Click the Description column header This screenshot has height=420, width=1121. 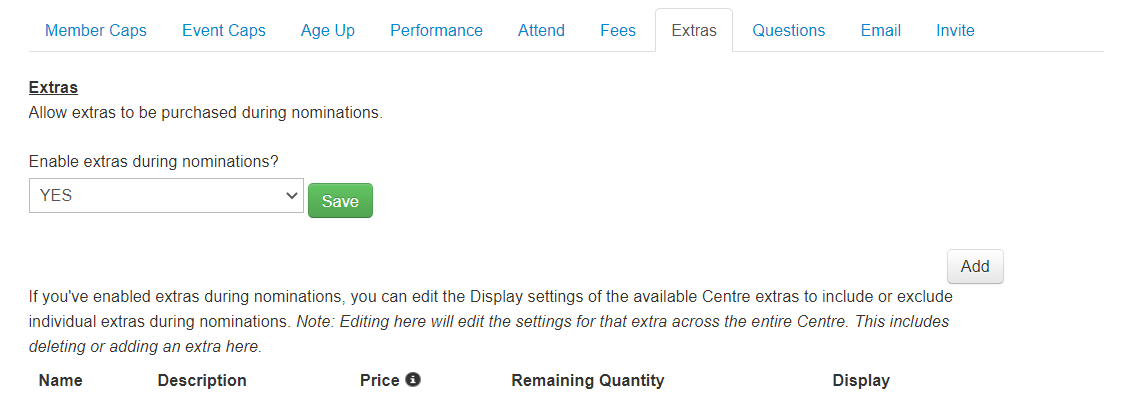[202, 380]
